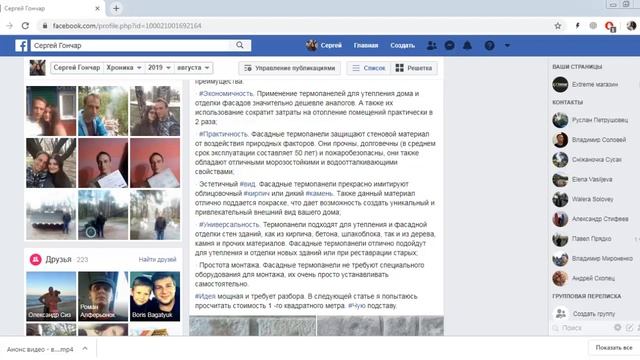Open the friend requests icon
This screenshot has height=360, width=640.
(x=431, y=45)
